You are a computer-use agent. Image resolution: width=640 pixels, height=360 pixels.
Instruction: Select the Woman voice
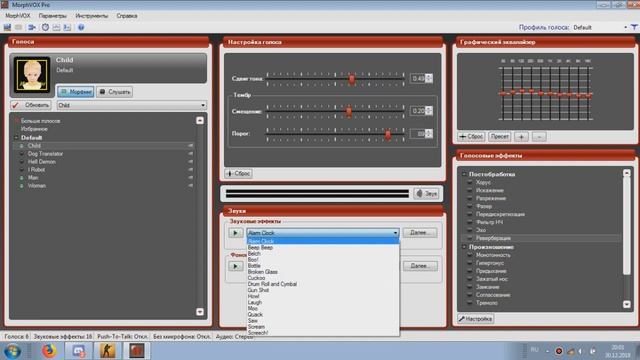pyautogui.click(x=37, y=186)
